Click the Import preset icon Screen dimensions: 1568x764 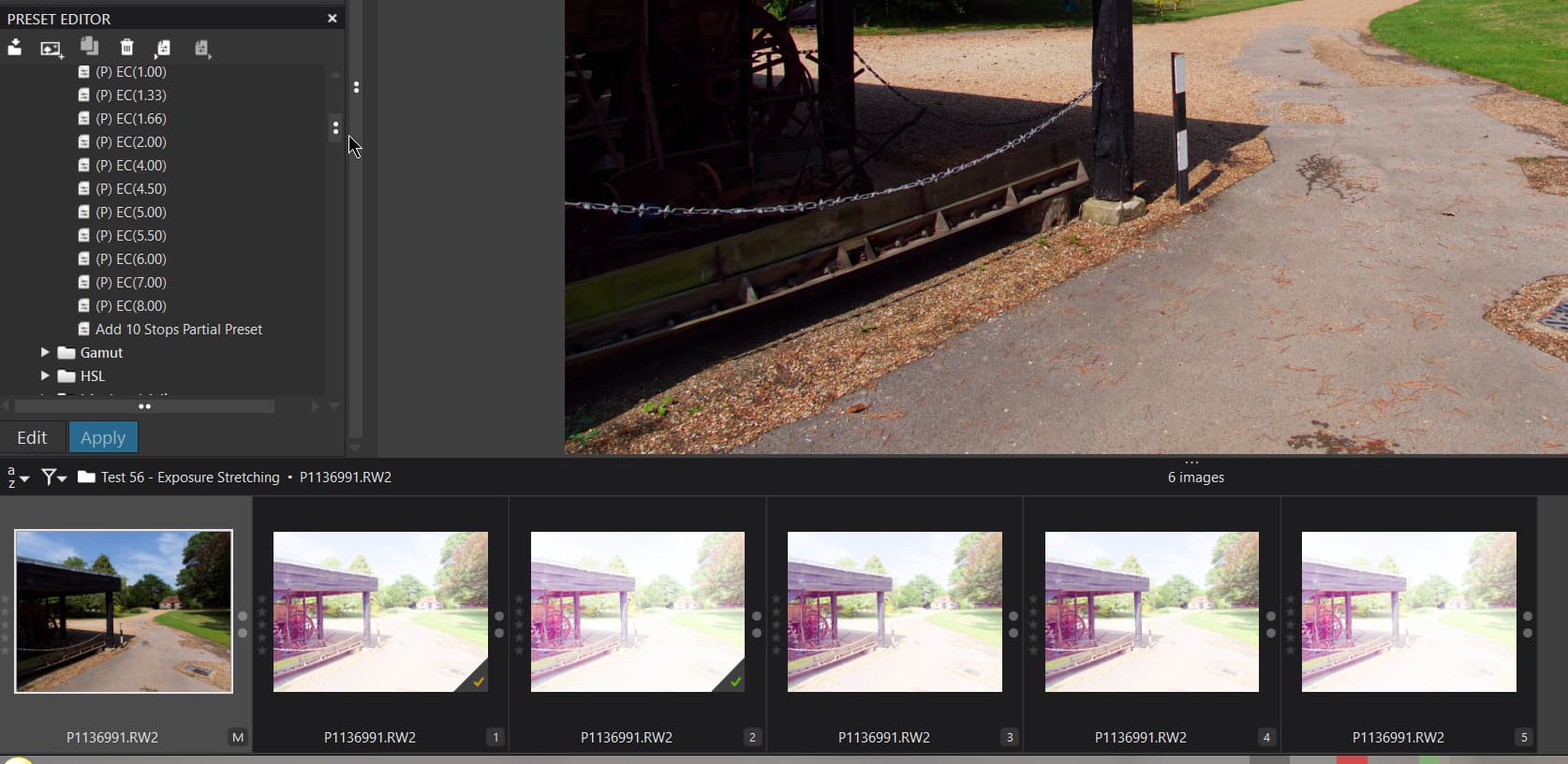[15, 48]
